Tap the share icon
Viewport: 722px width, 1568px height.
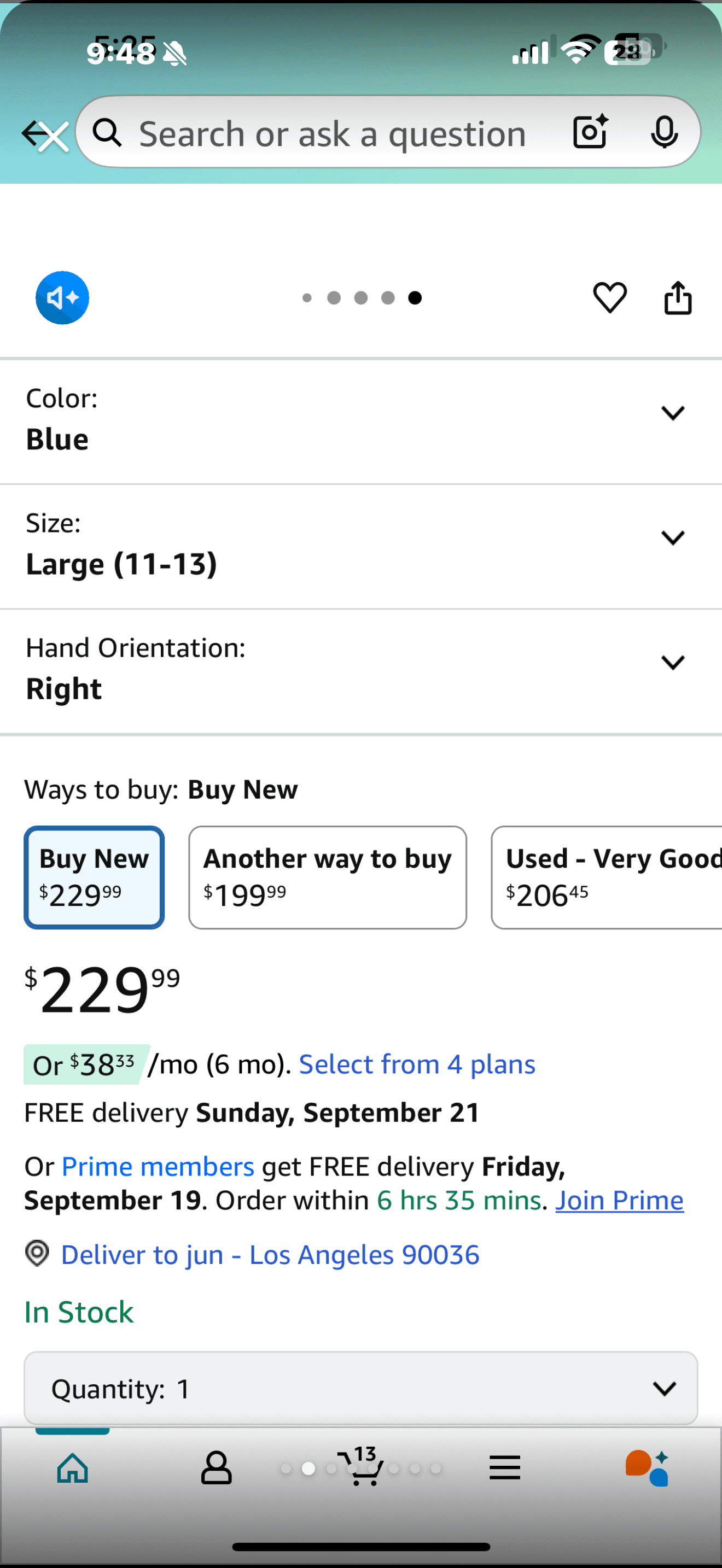click(678, 297)
